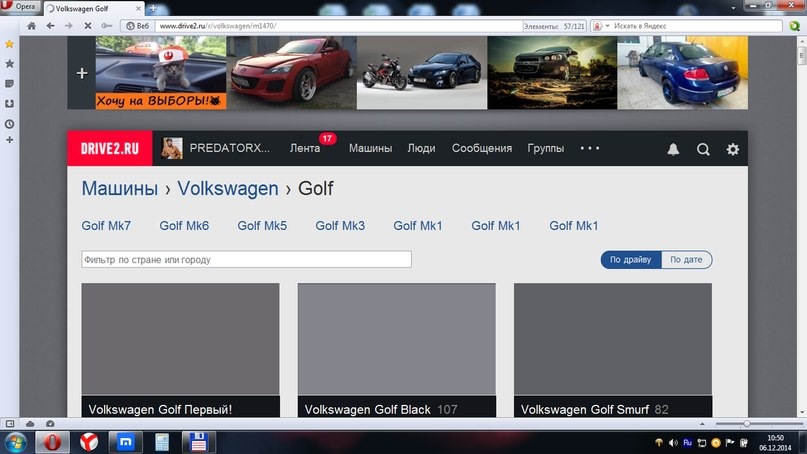807x454 pixels.
Task: Open the Opera main menu button
Action: pos(20,7)
